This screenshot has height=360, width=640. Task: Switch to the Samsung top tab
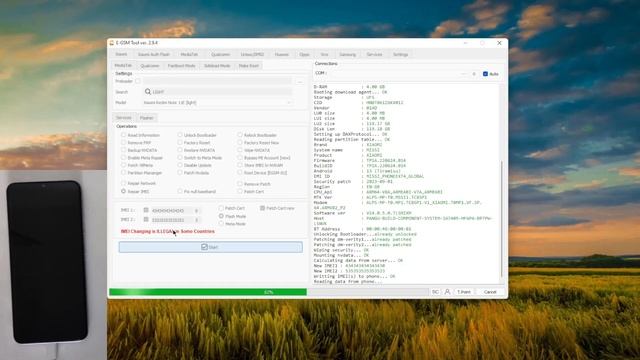(x=347, y=54)
